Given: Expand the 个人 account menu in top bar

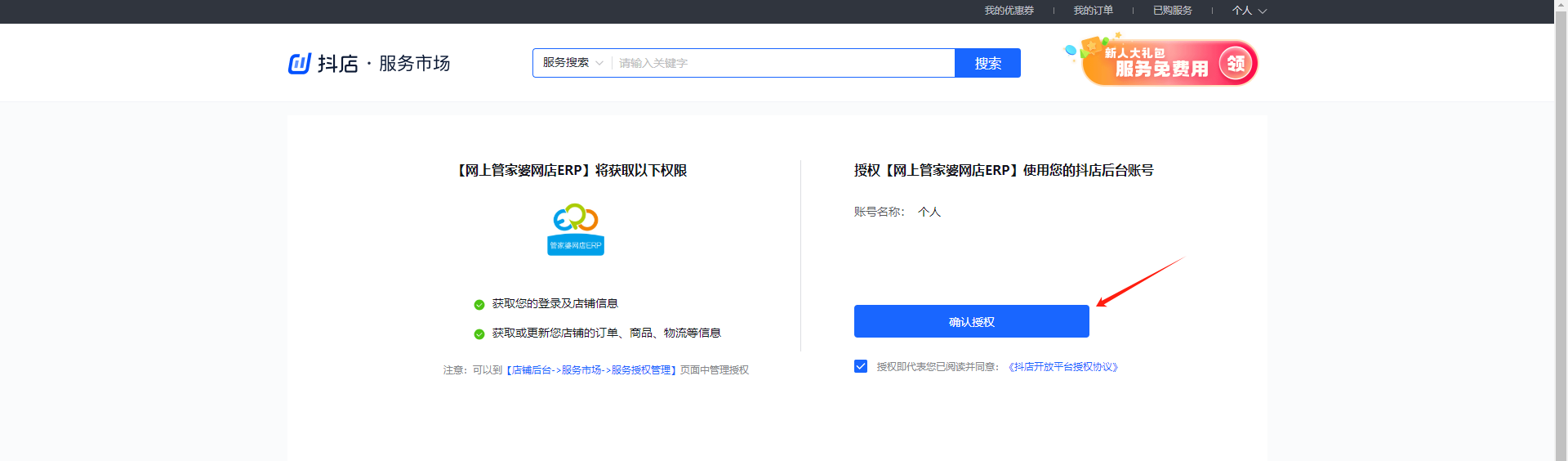Looking at the screenshot, I should tap(1249, 11).
